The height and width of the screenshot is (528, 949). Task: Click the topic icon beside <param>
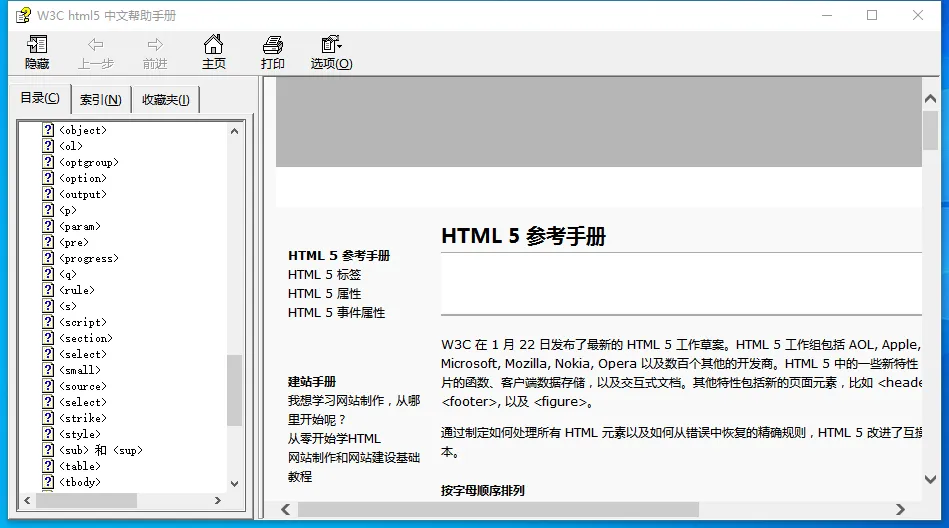click(x=48, y=226)
